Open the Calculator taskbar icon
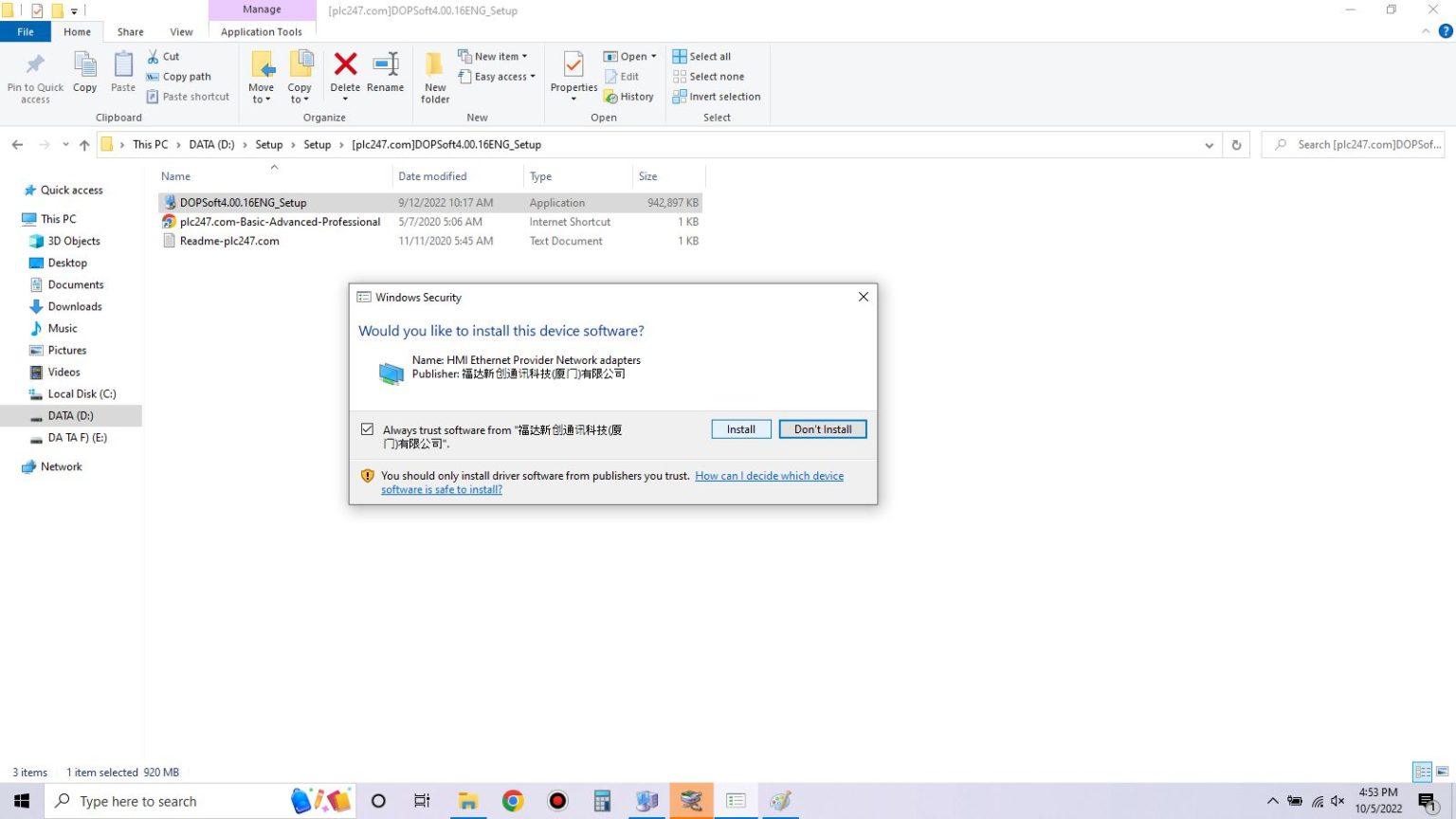The image size is (1456, 819). click(x=602, y=801)
